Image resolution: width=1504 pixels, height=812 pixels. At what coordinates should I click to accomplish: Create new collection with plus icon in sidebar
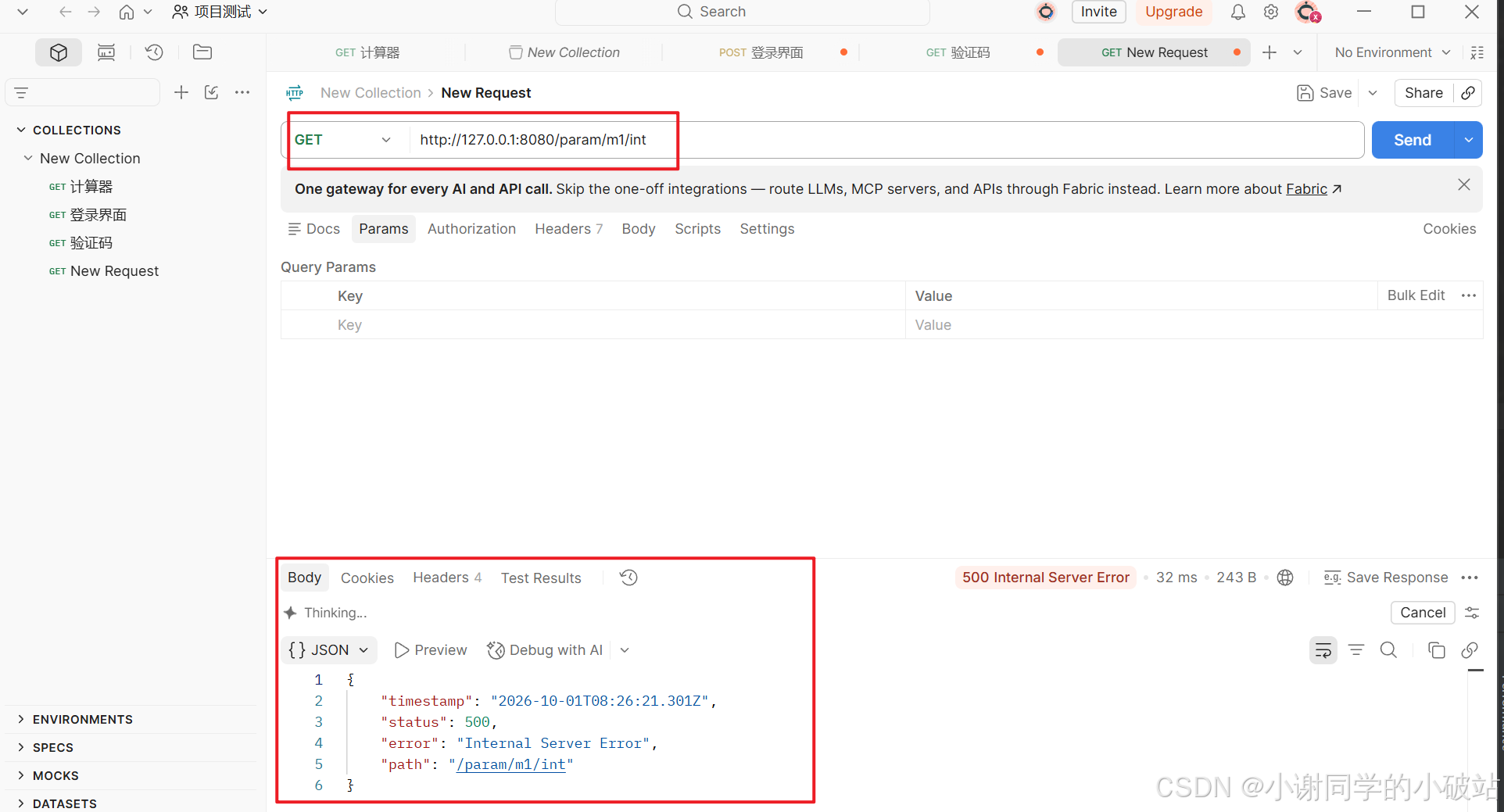pyautogui.click(x=181, y=92)
